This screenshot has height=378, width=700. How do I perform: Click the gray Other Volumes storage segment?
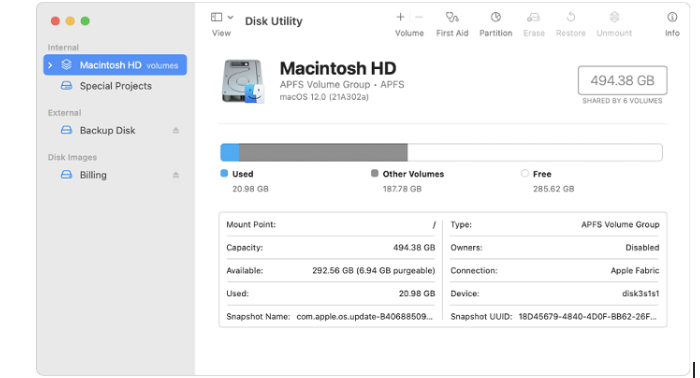click(323, 152)
